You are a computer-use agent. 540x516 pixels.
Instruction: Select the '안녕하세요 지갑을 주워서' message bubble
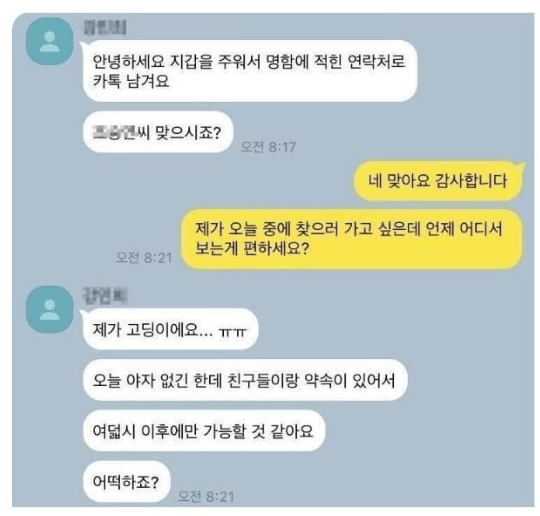250,71
